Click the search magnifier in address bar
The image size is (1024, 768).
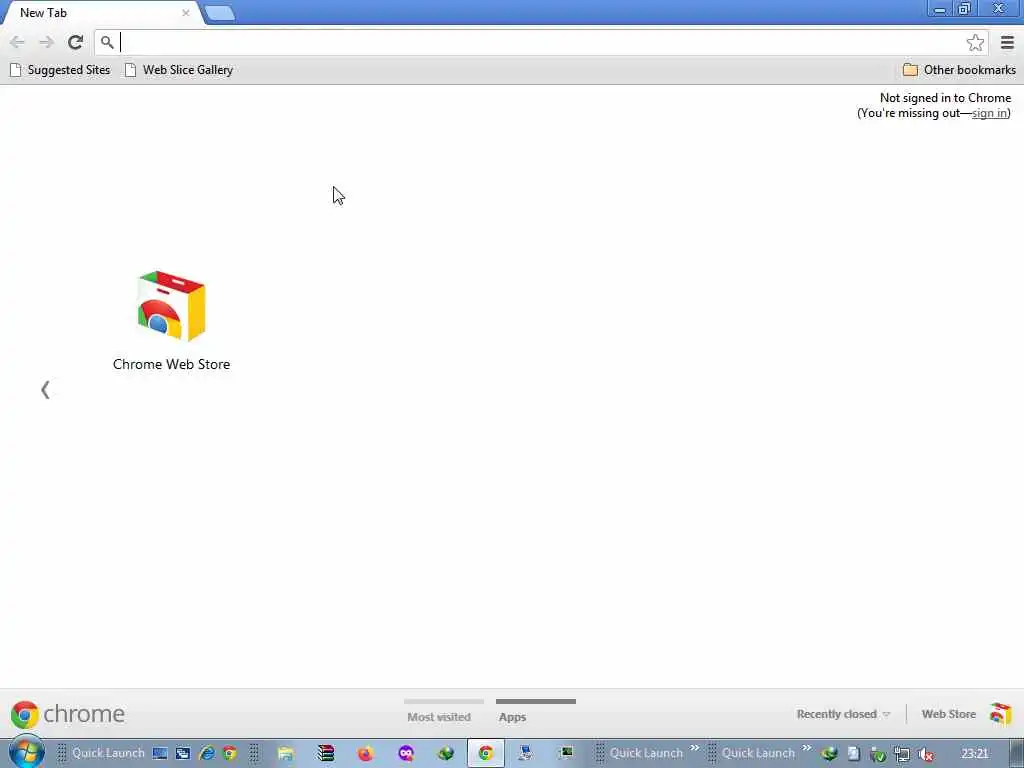107,42
